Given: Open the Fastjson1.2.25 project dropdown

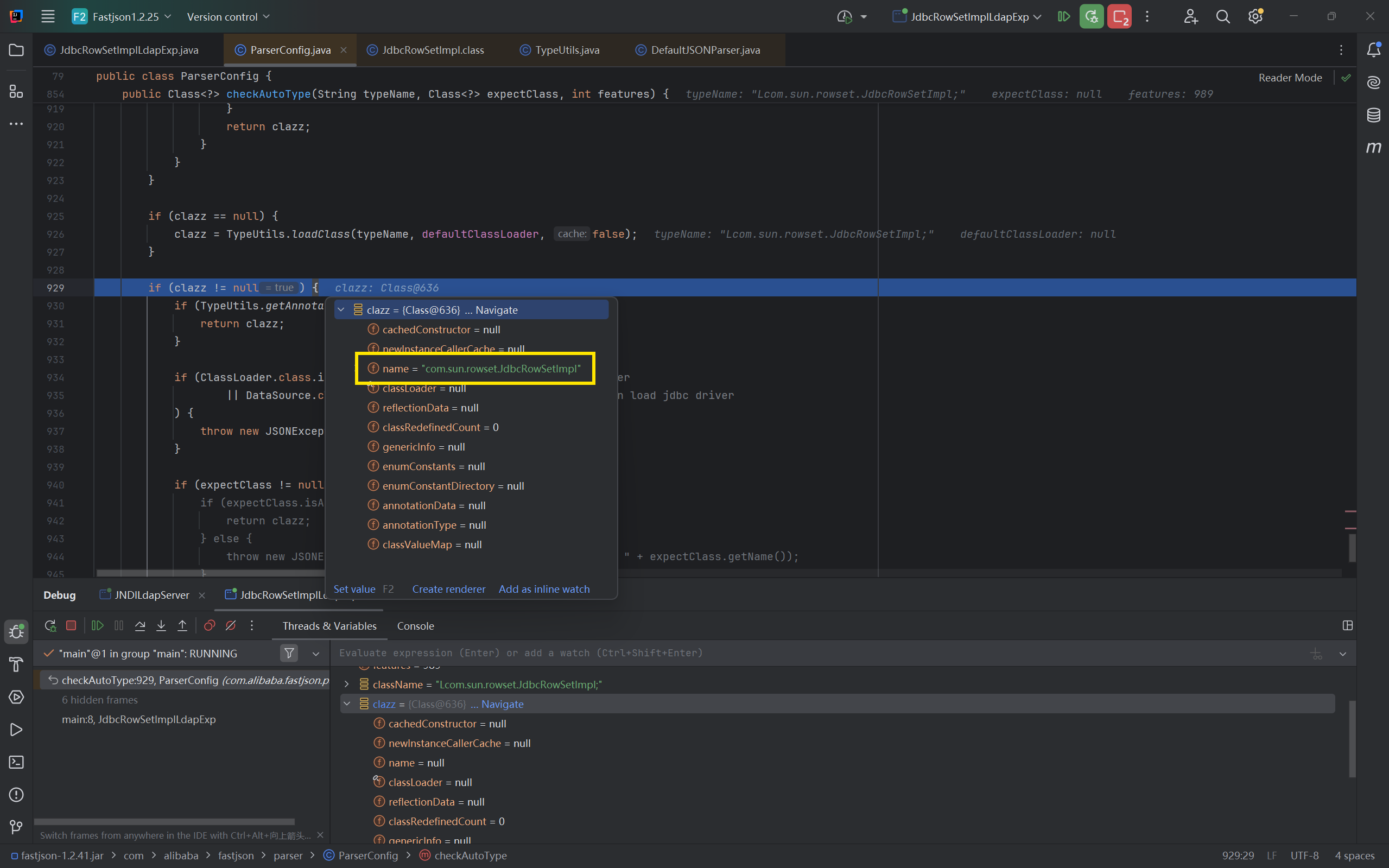Looking at the screenshot, I should pos(122,17).
